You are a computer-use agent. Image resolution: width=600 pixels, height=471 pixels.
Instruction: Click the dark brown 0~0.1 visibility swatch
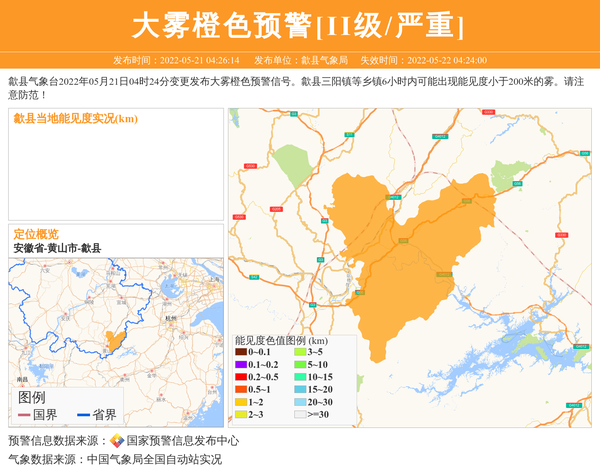(x=241, y=352)
